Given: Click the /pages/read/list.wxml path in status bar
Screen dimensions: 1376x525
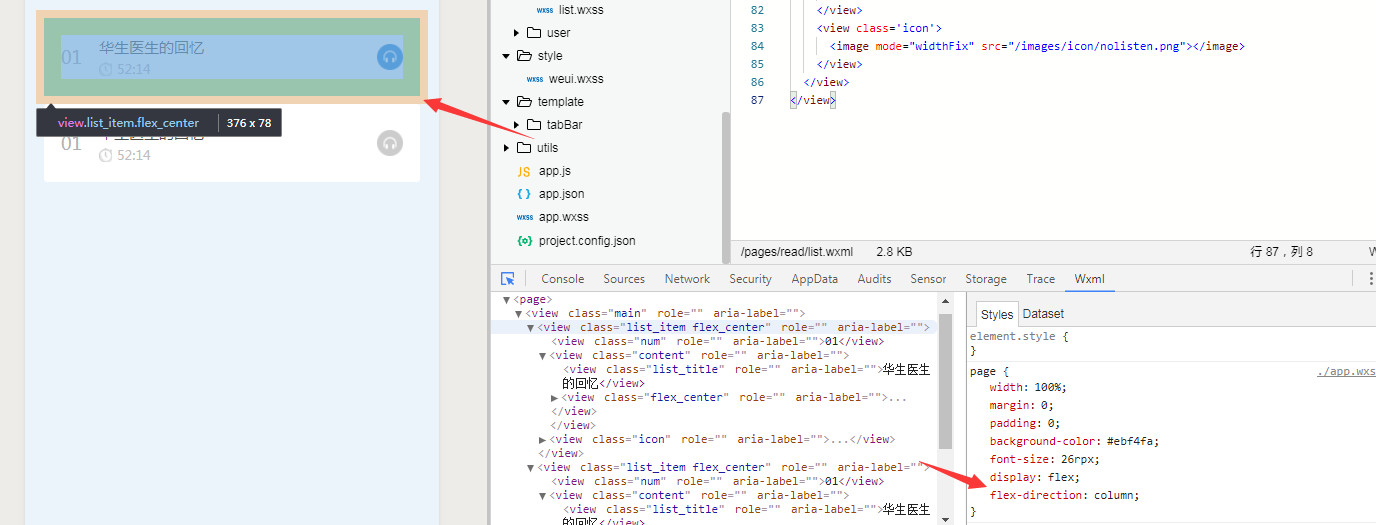Looking at the screenshot, I should coord(797,252).
